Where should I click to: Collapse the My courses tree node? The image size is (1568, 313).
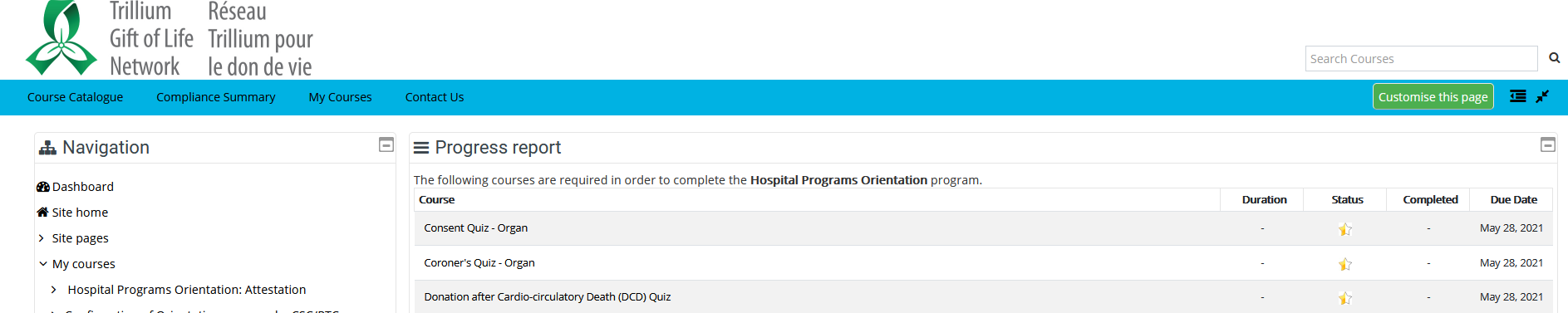tap(42, 264)
